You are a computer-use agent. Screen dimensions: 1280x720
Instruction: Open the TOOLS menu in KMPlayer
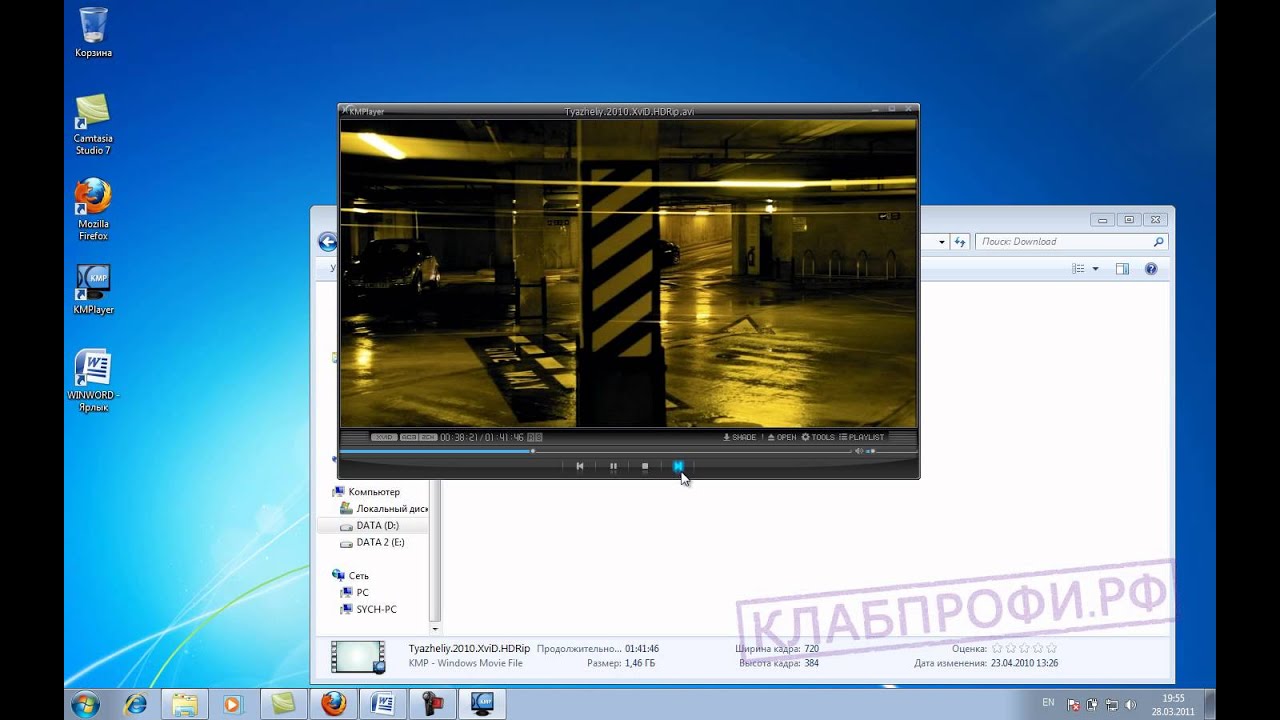click(818, 437)
